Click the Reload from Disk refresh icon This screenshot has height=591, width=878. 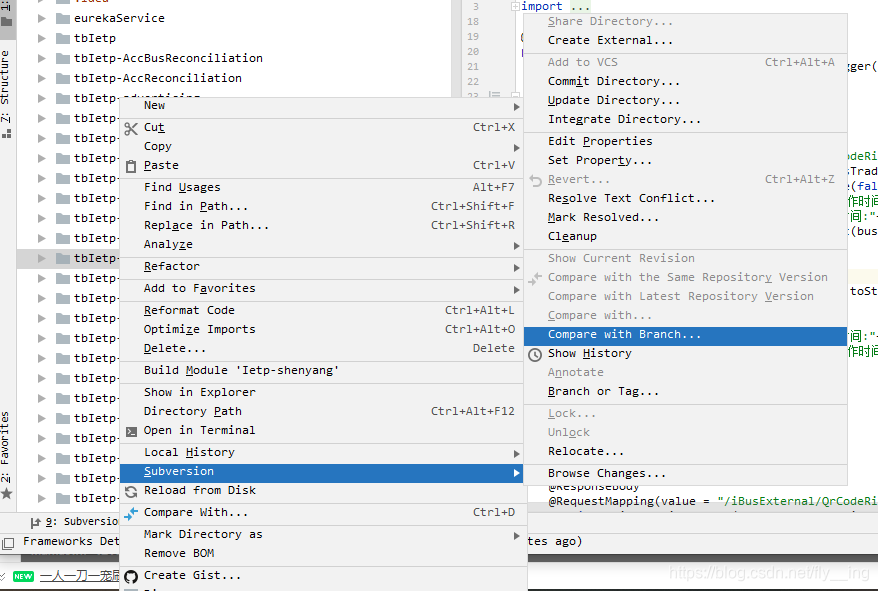[x=131, y=491]
